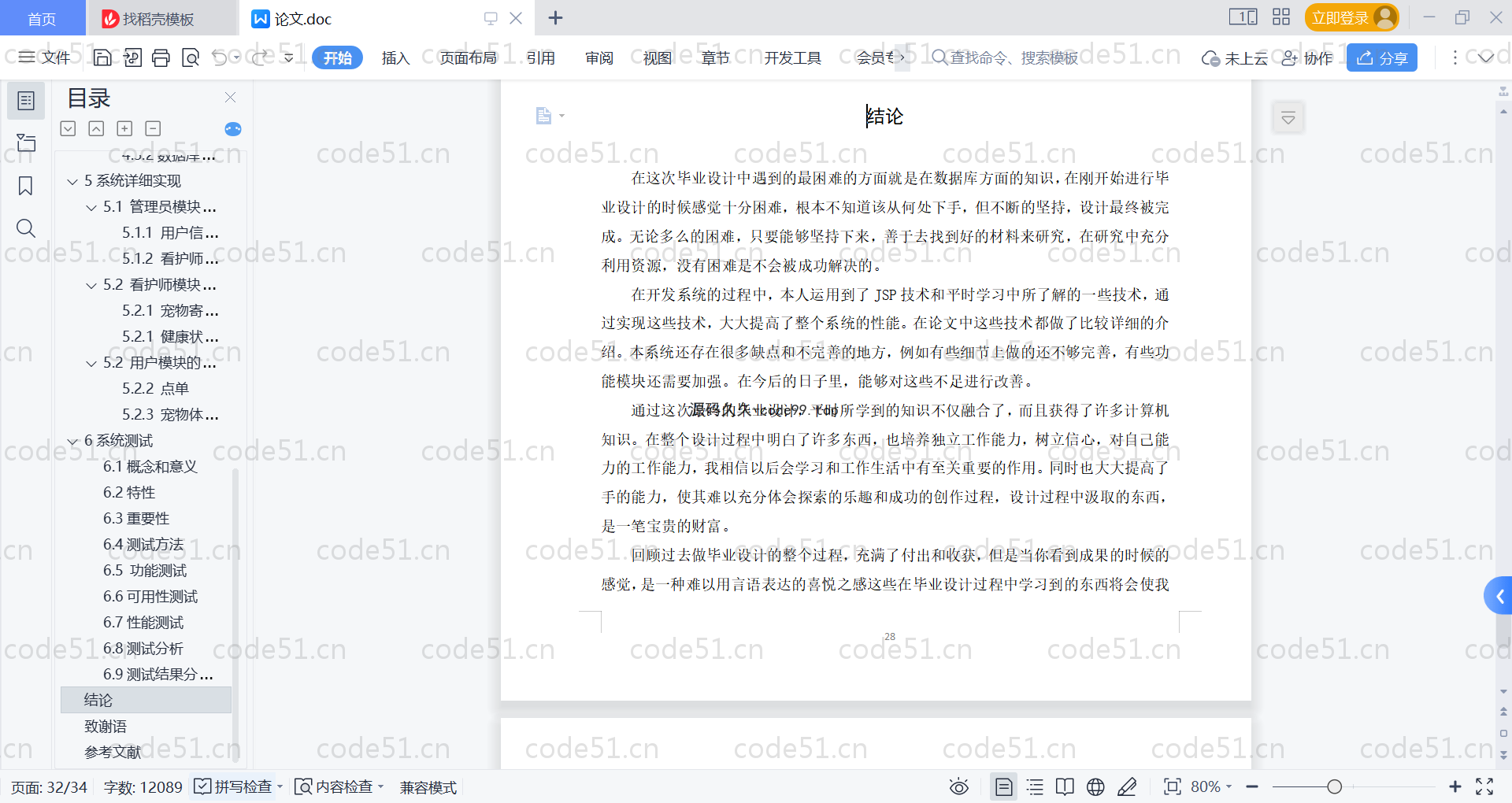
Task: Click the Export to PDF icon
Action: pyautogui.click(x=132, y=57)
